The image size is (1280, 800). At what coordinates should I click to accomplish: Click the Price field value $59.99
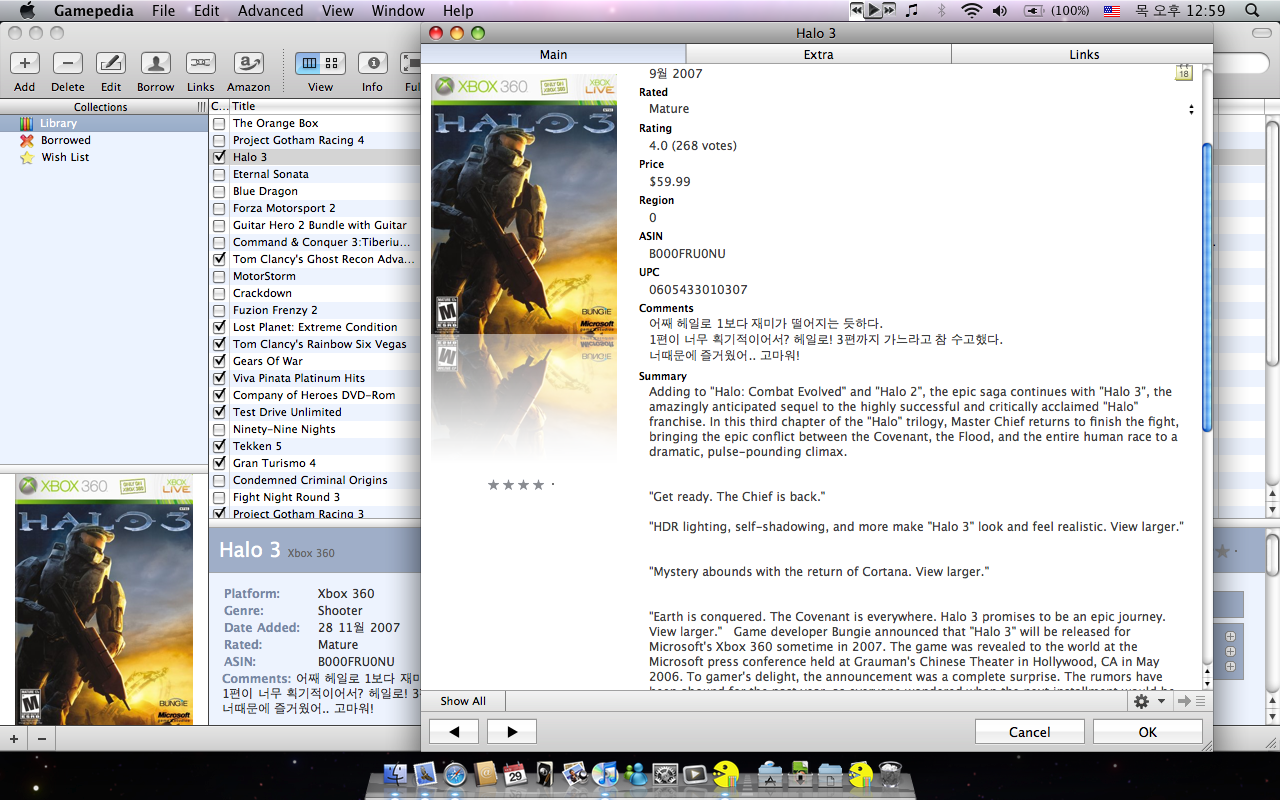pyautogui.click(x=670, y=182)
